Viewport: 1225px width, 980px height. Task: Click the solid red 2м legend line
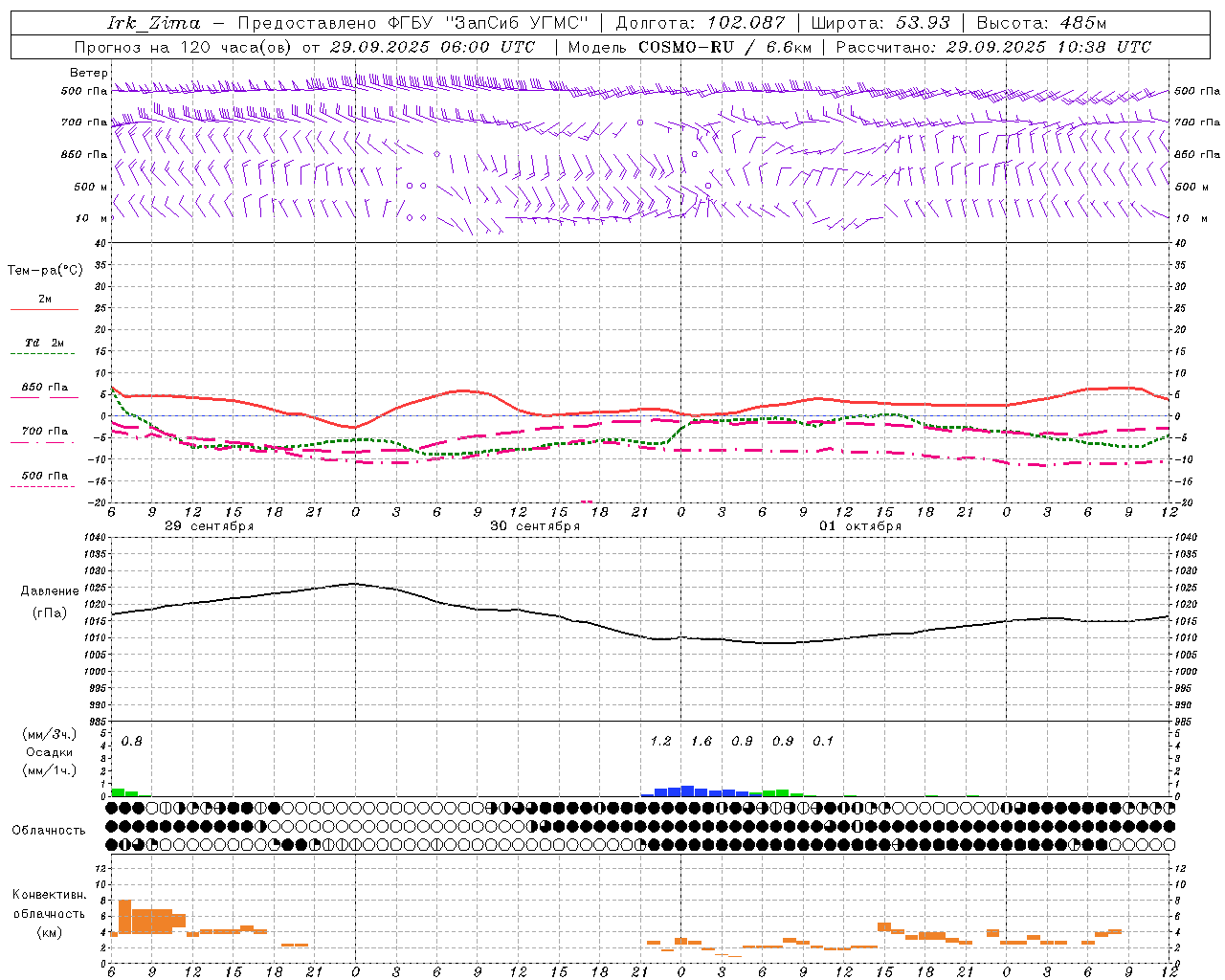pos(44,309)
